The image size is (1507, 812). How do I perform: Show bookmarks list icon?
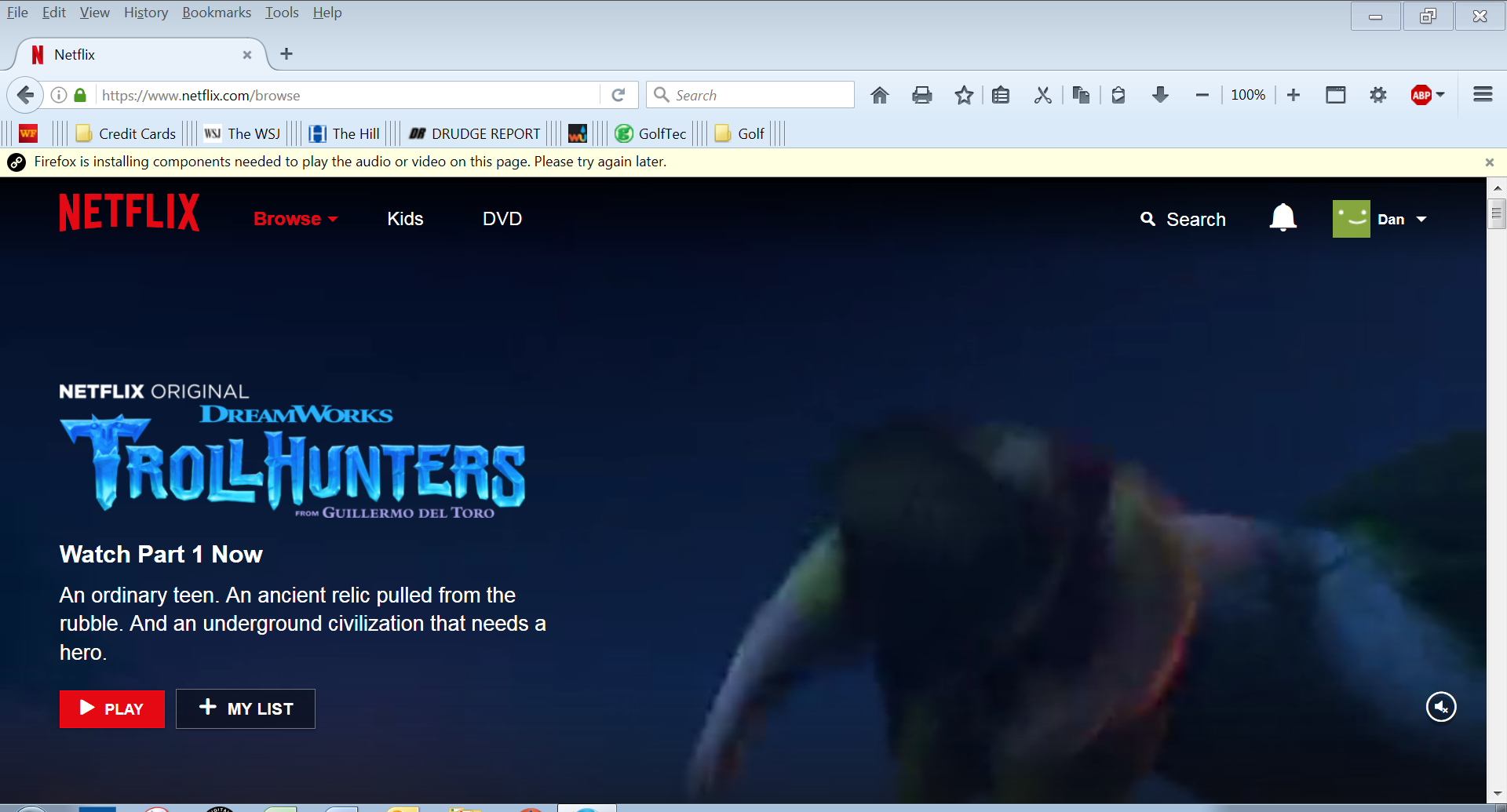coord(1001,95)
